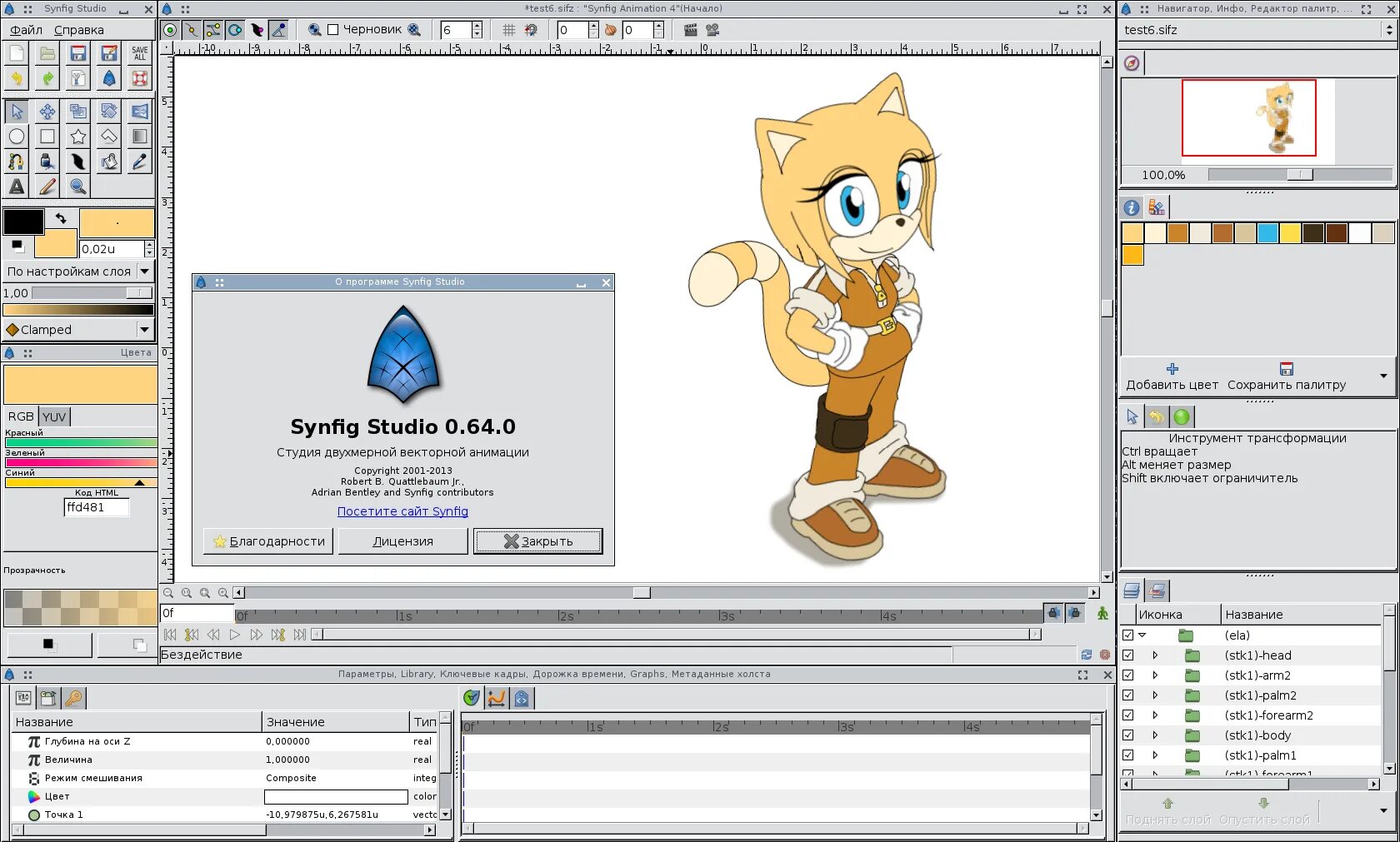Toggle grid display in canvas toolbar

coord(508,30)
